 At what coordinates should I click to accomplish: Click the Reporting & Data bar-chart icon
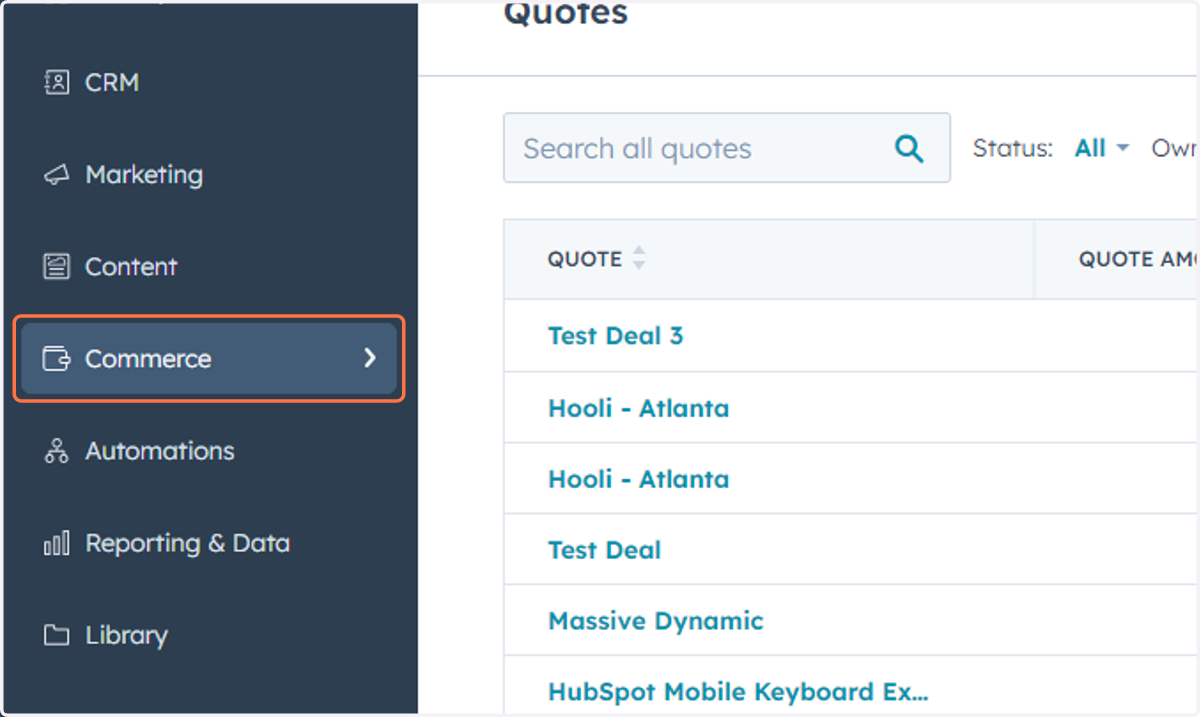point(57,543)
